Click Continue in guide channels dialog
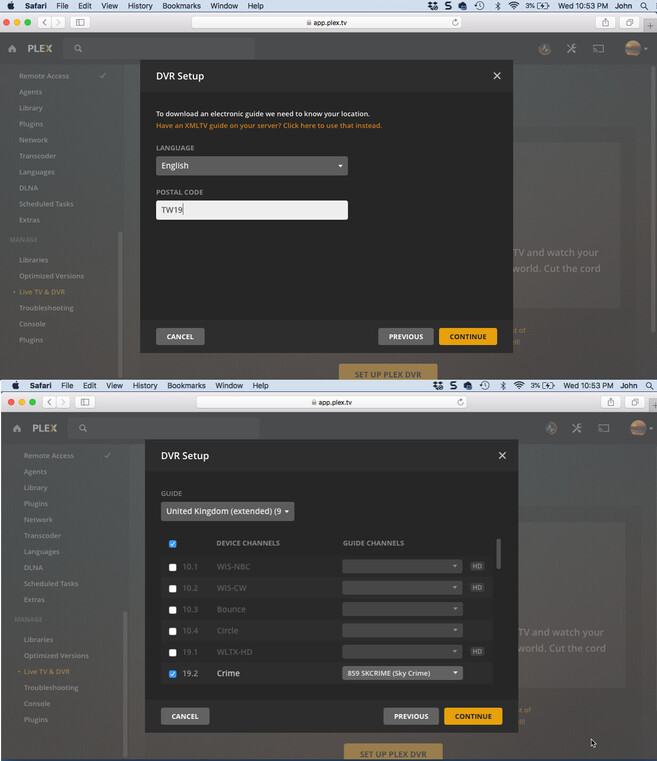Screen dimensions: 657x761 click(473, 716)
